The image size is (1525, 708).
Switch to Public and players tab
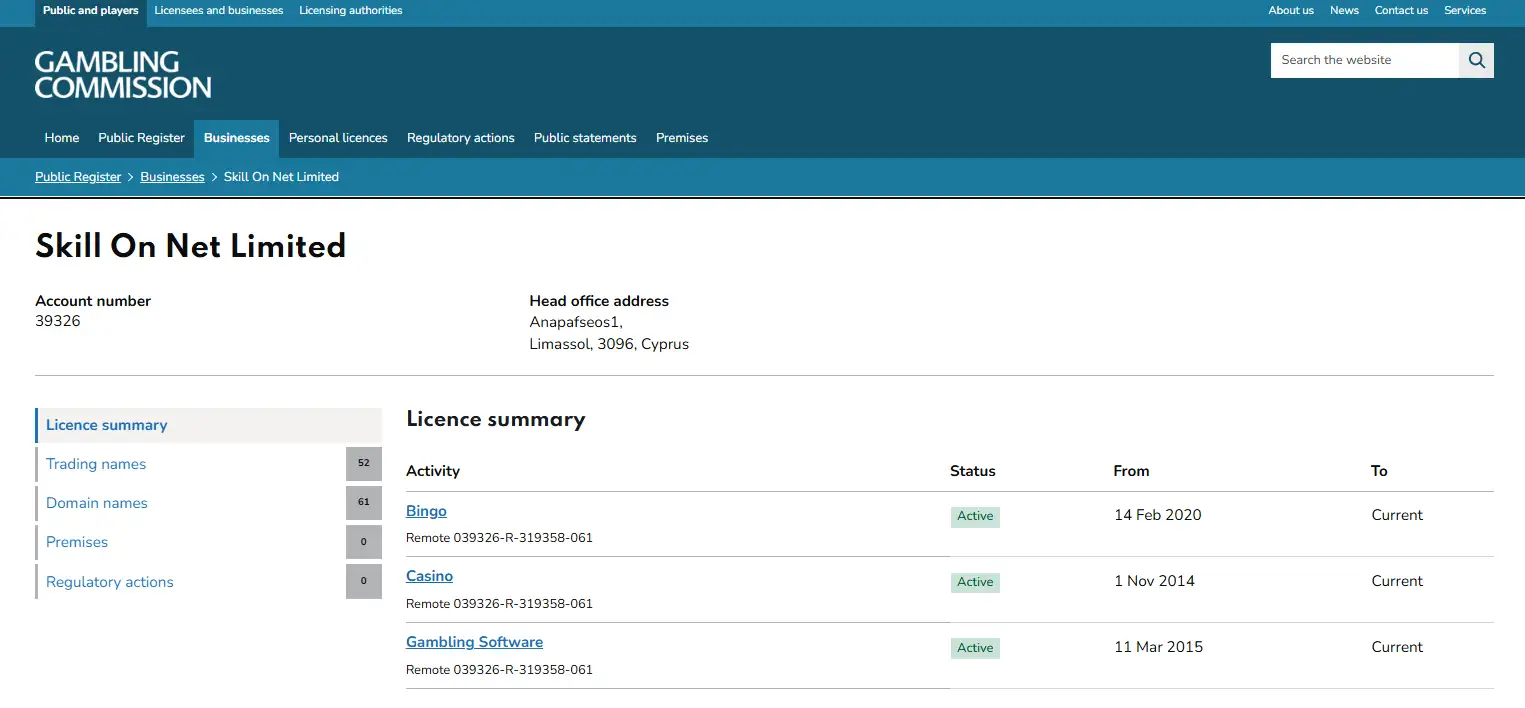coord(91,11)
